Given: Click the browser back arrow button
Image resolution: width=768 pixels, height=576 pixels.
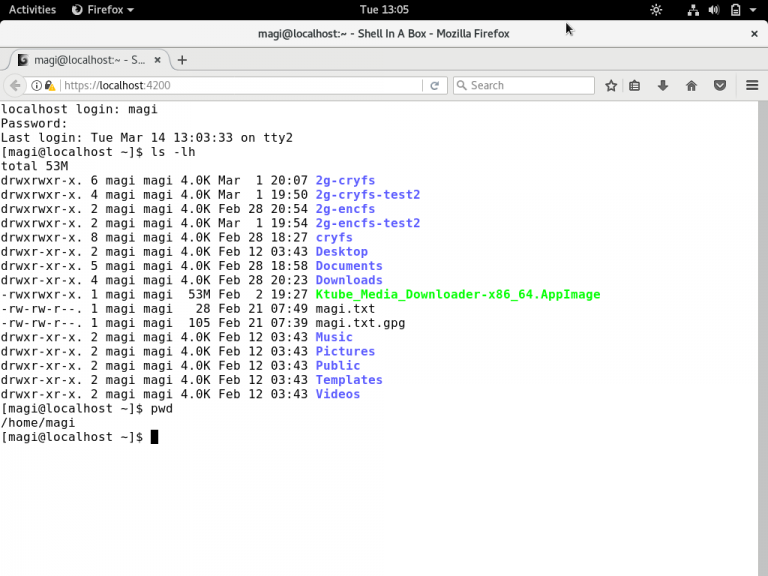Looking at the screenshot, I should (x=15, y=86).
